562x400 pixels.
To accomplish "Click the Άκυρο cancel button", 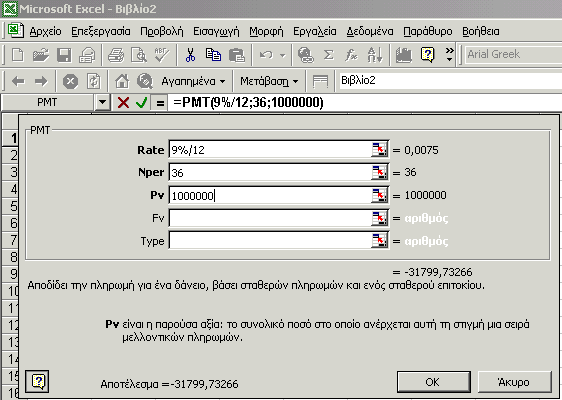I will click(514, 382).
